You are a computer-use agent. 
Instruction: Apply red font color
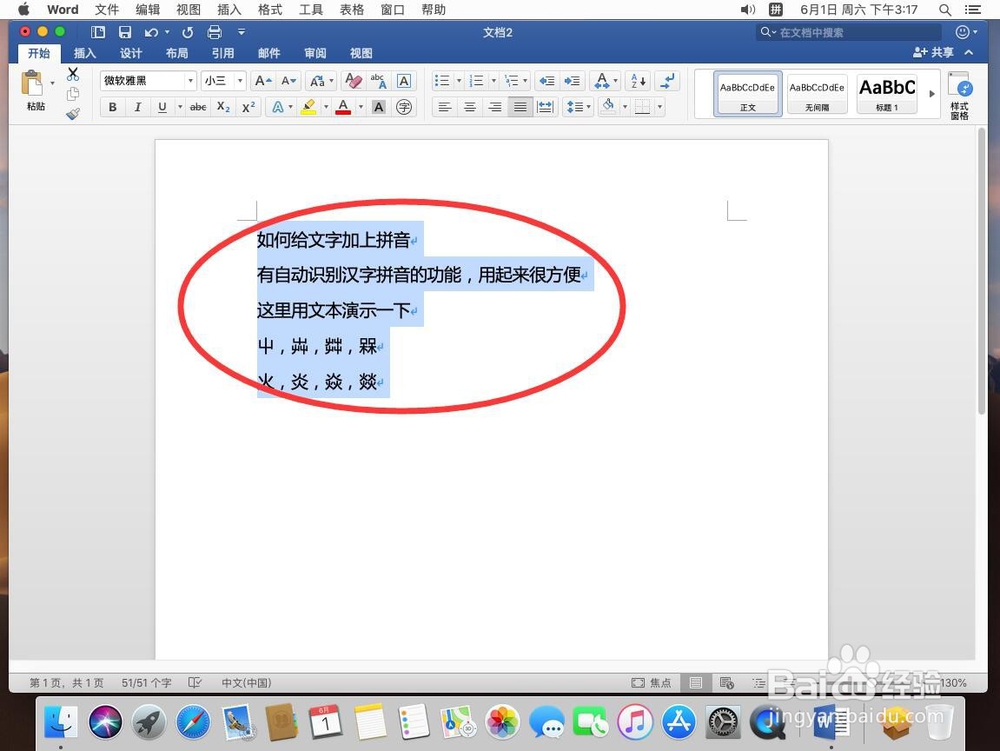click(x=343, y=107)
